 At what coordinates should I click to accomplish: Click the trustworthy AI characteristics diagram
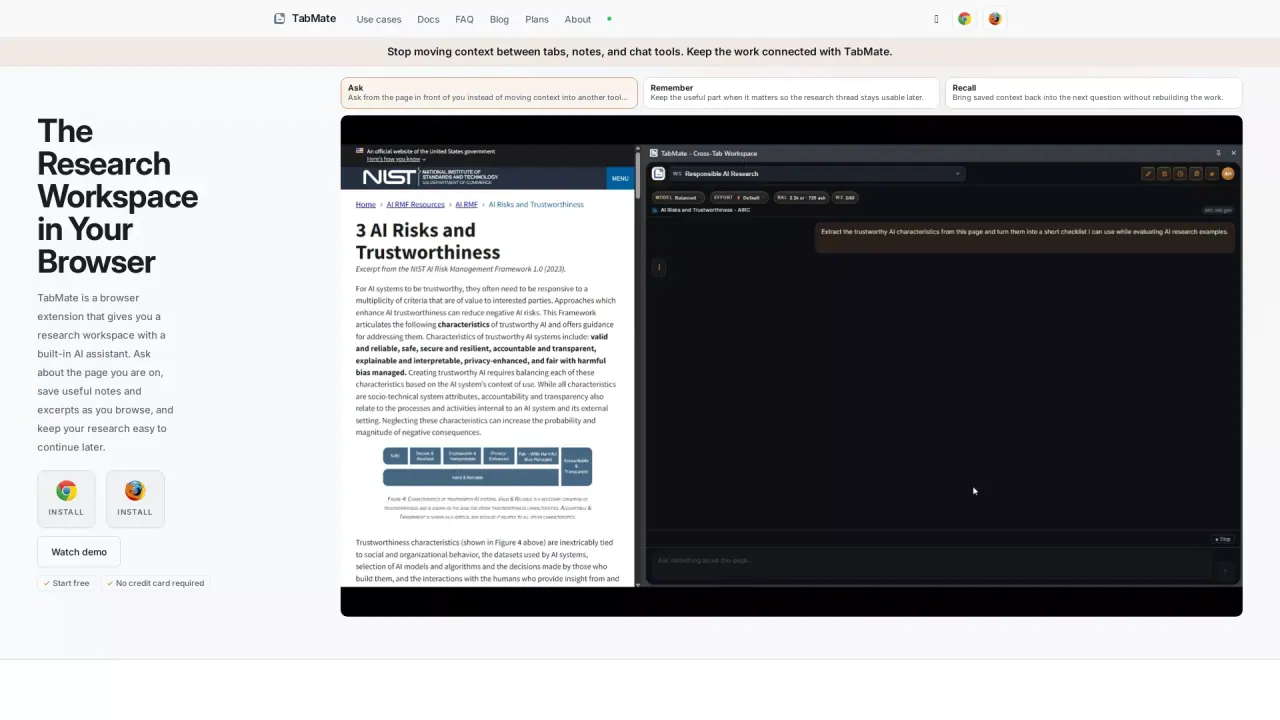(487, 466)
